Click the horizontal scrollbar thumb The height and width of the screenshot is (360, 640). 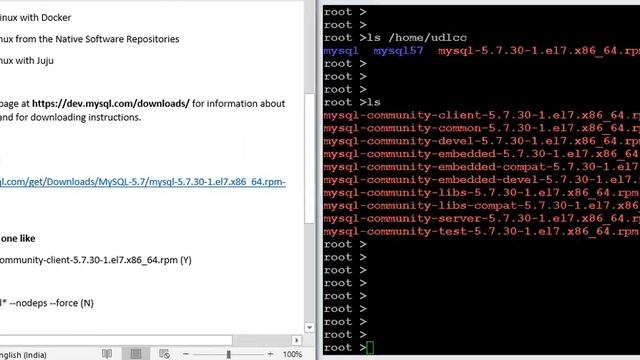[x=116, y=340]
